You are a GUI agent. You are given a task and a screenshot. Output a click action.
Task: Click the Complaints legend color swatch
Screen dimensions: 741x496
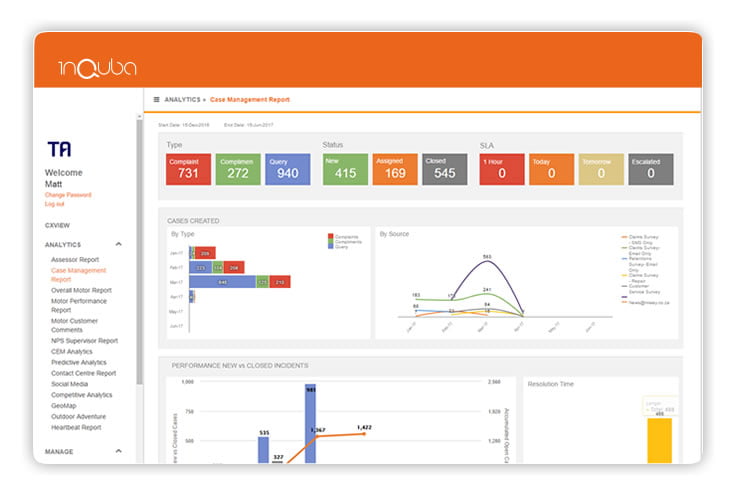point(330,236)
